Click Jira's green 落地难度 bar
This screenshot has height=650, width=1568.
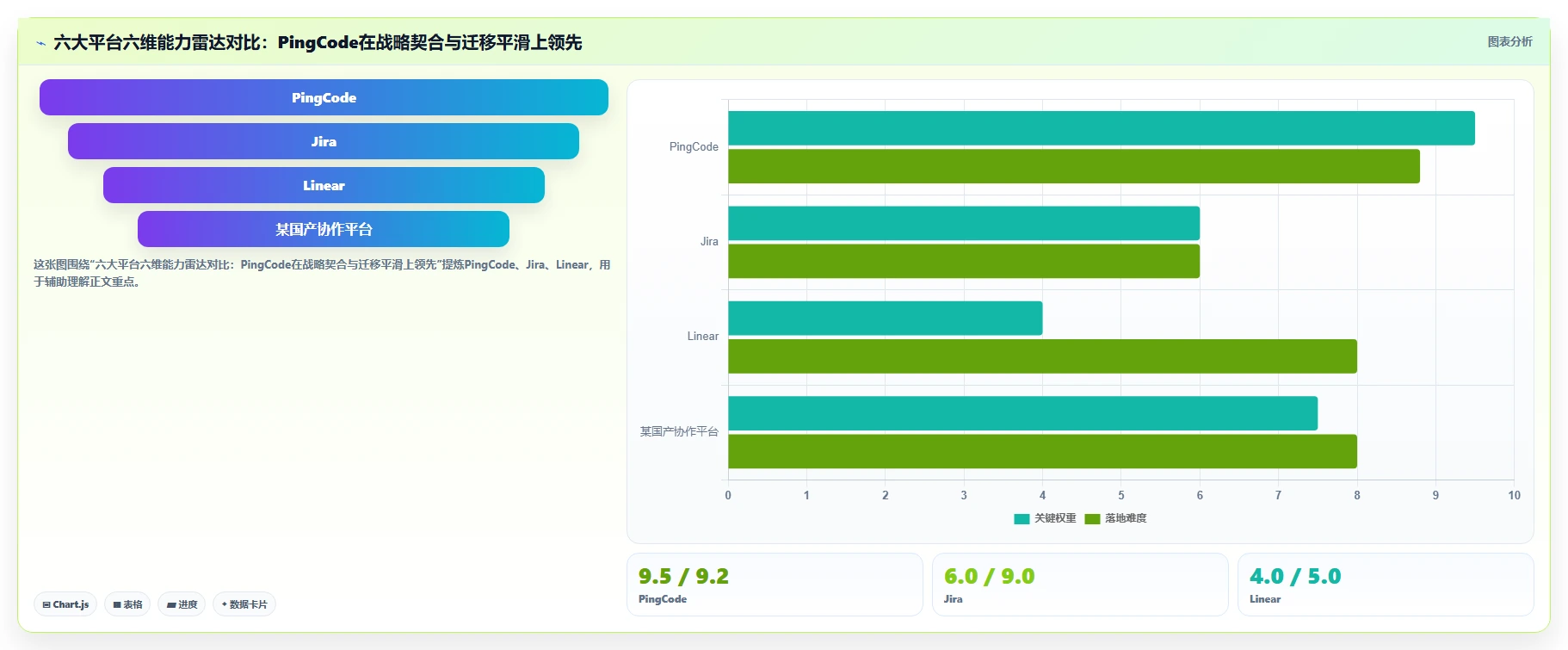tap(964, 261)
